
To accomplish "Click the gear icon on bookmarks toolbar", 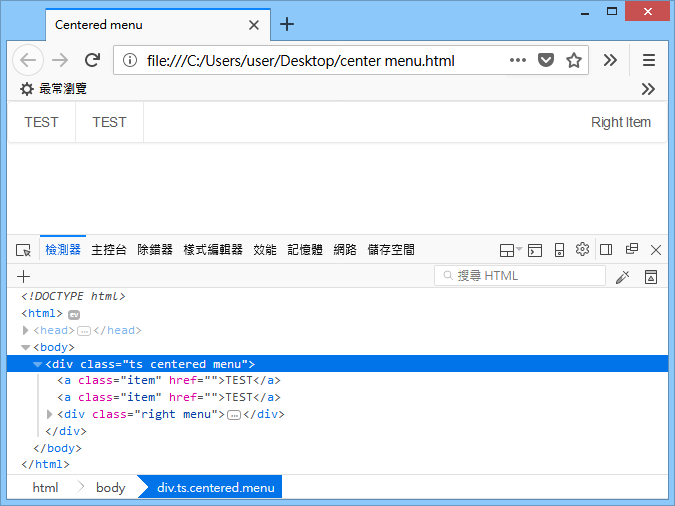I will (x=27, y=89).
